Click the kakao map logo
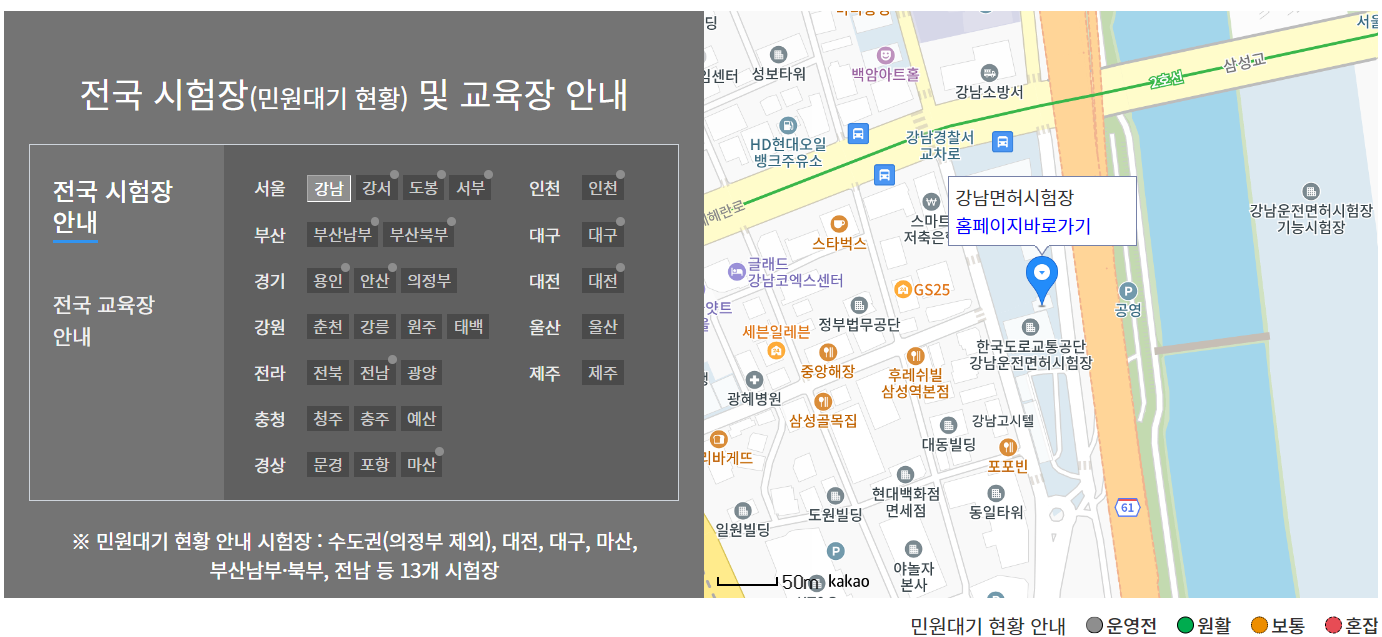 [x=849, y=581]
